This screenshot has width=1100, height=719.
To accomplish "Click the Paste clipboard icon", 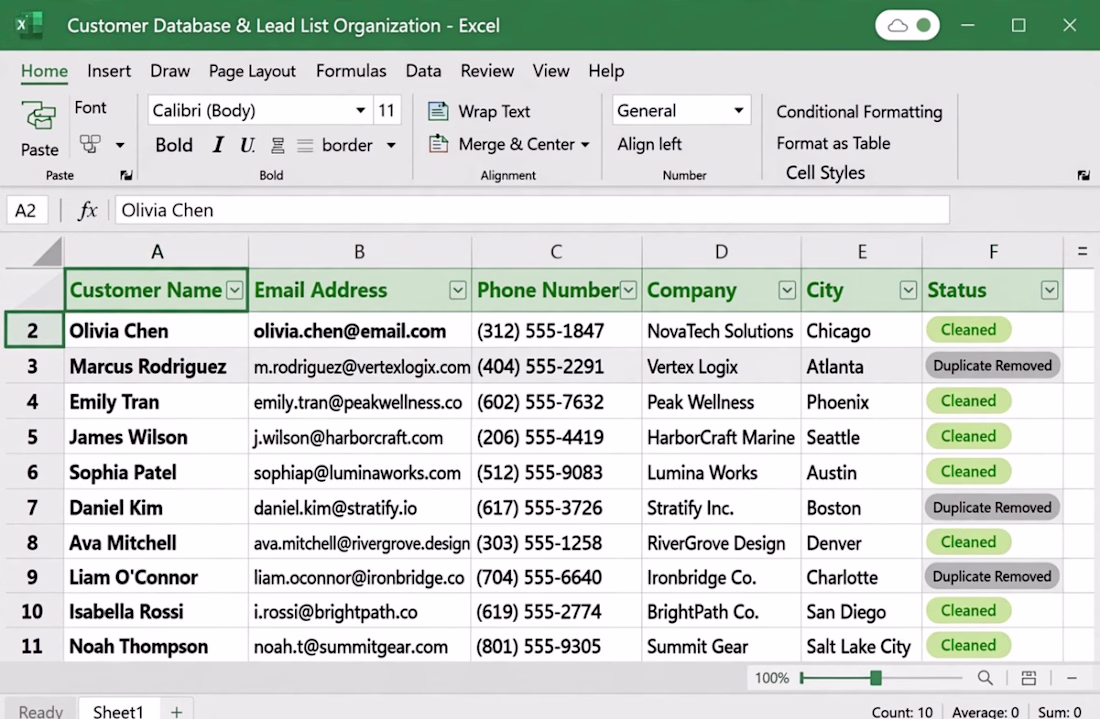I will click(39, 116).
